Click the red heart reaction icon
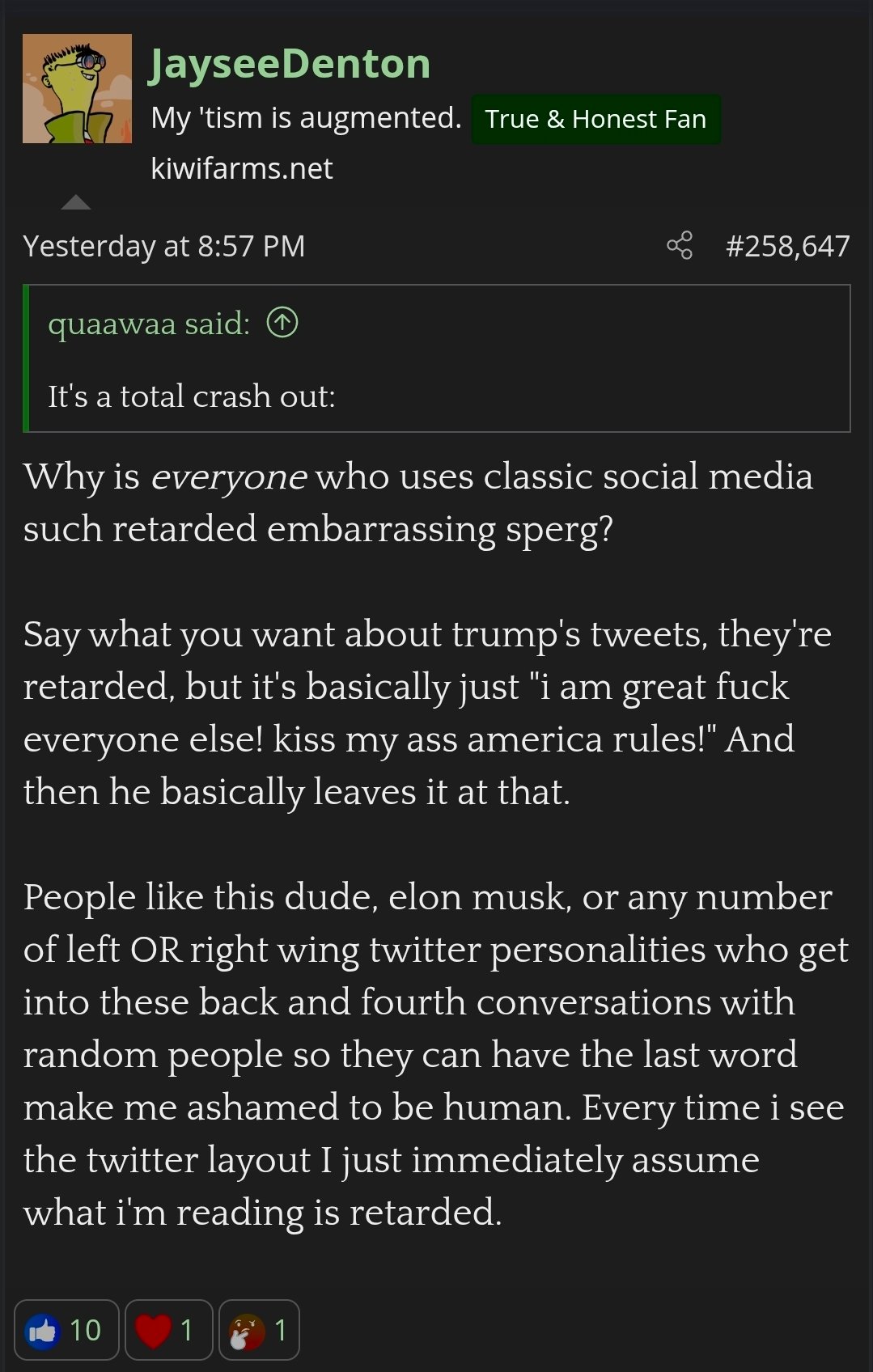873x1372 pixels. click(153, 1330)
